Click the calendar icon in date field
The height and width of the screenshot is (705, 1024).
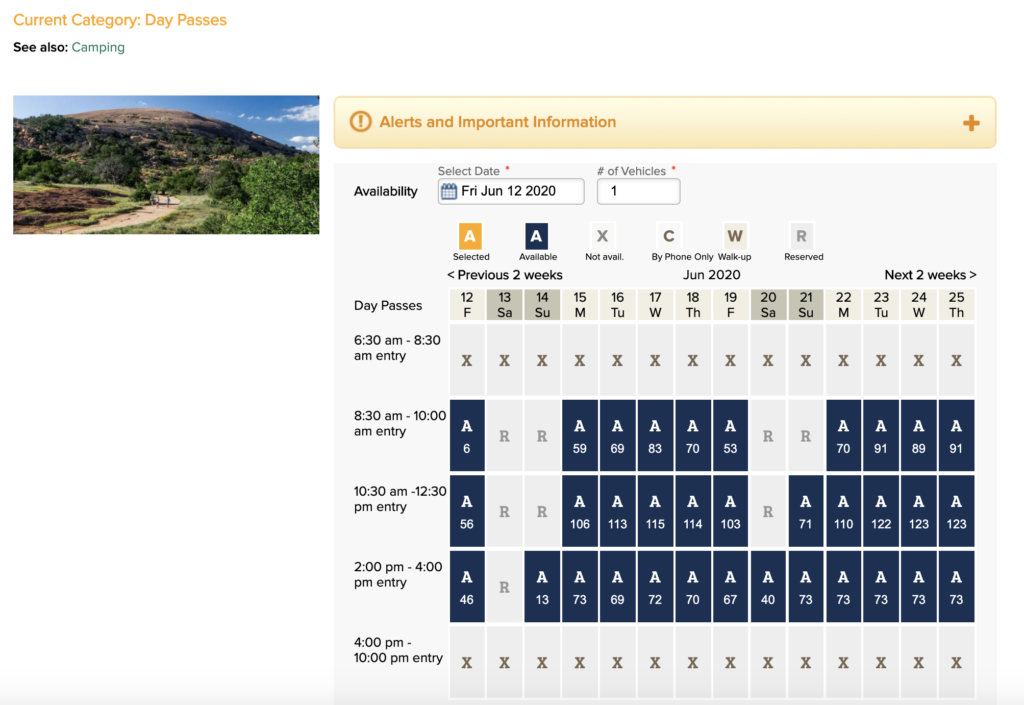pos(449,191)
